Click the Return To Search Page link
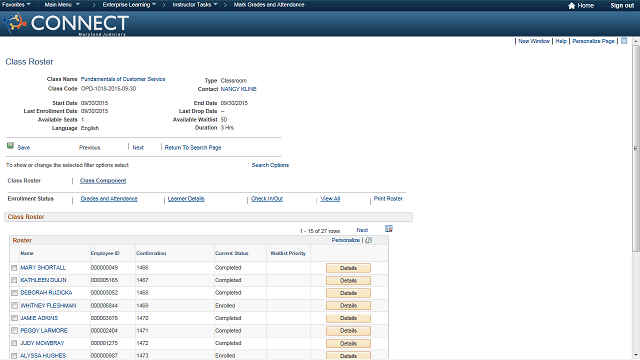 click(193, 147)
